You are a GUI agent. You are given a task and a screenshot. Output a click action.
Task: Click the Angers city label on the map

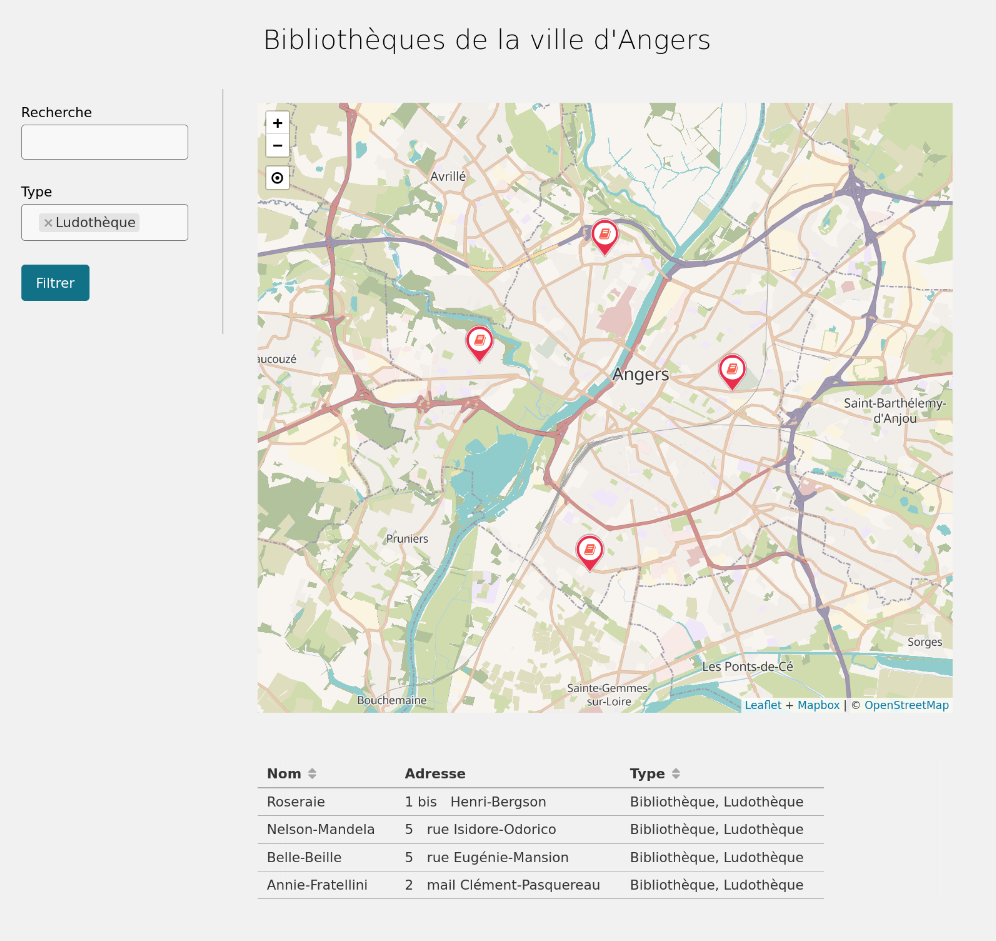(640, 375)
